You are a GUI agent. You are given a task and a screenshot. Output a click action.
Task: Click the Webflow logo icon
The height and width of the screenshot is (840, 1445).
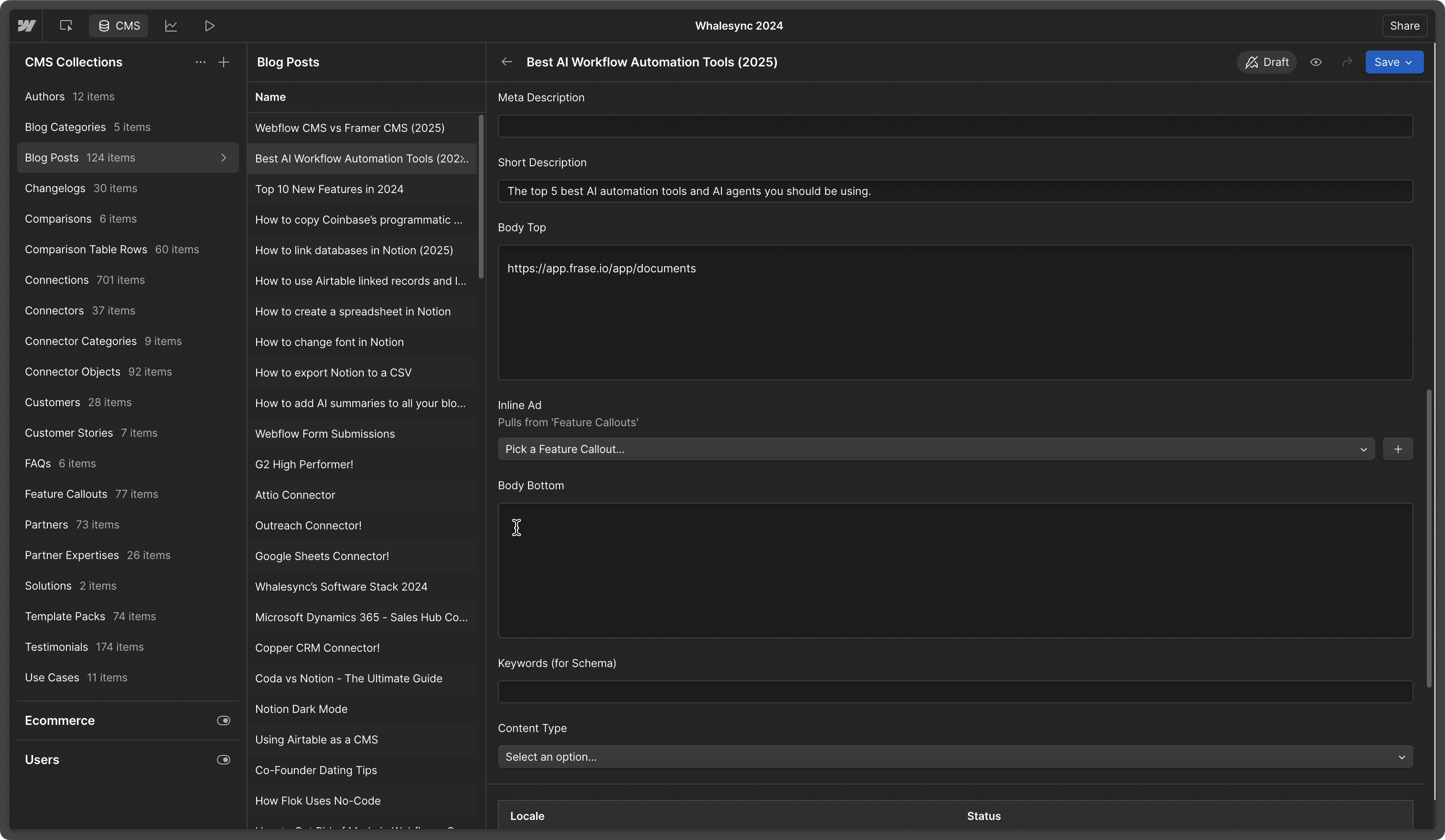tap(26, 26)
